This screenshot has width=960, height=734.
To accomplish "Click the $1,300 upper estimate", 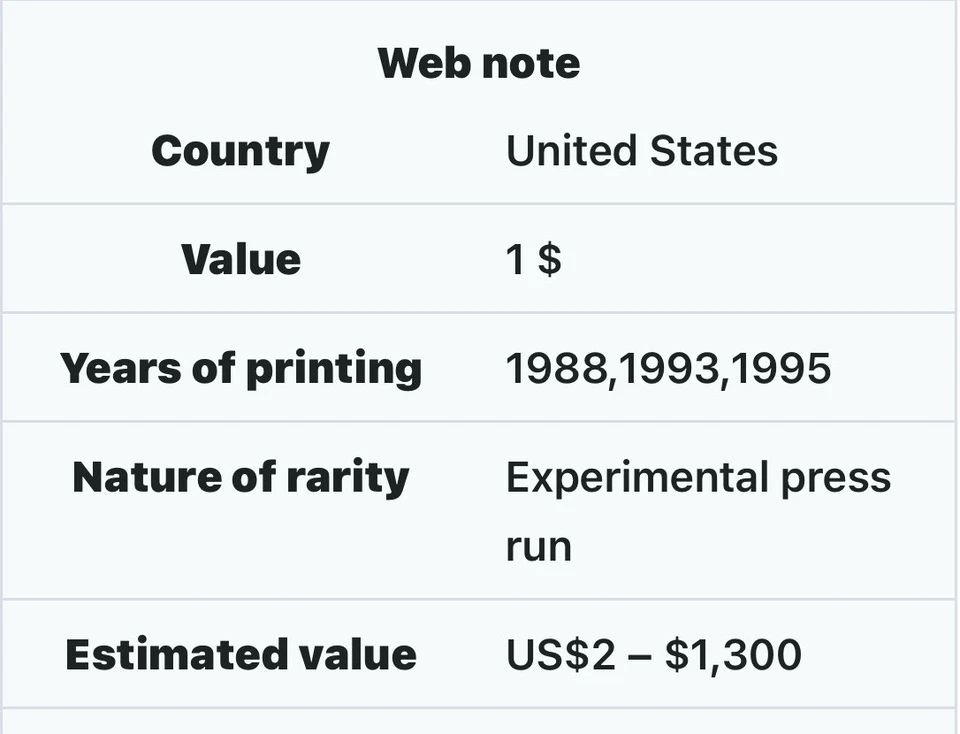I will coord(734,655).
